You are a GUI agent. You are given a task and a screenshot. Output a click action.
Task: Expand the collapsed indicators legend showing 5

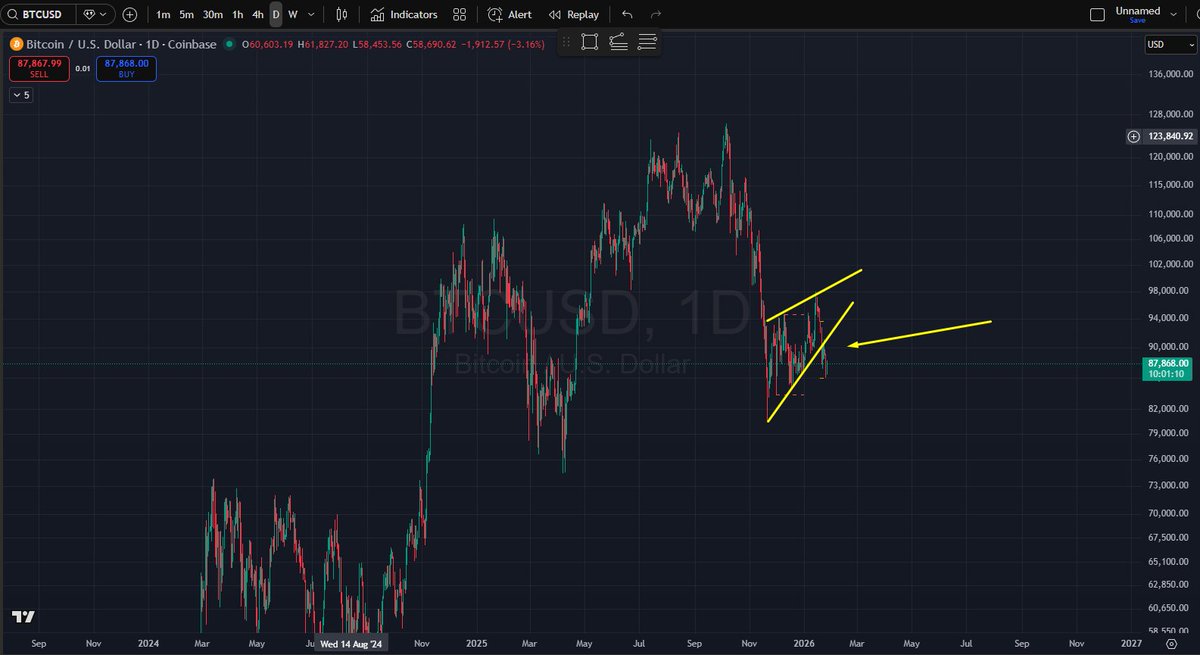(21, 95)
